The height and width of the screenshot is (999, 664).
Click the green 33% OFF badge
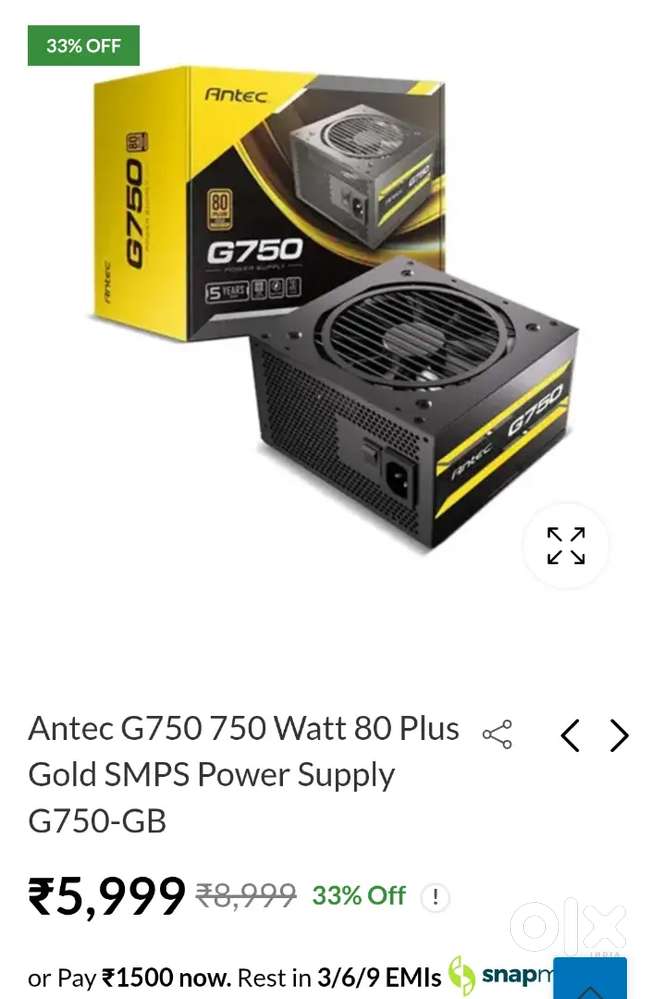pyautogui.click(x=83, y=45)
